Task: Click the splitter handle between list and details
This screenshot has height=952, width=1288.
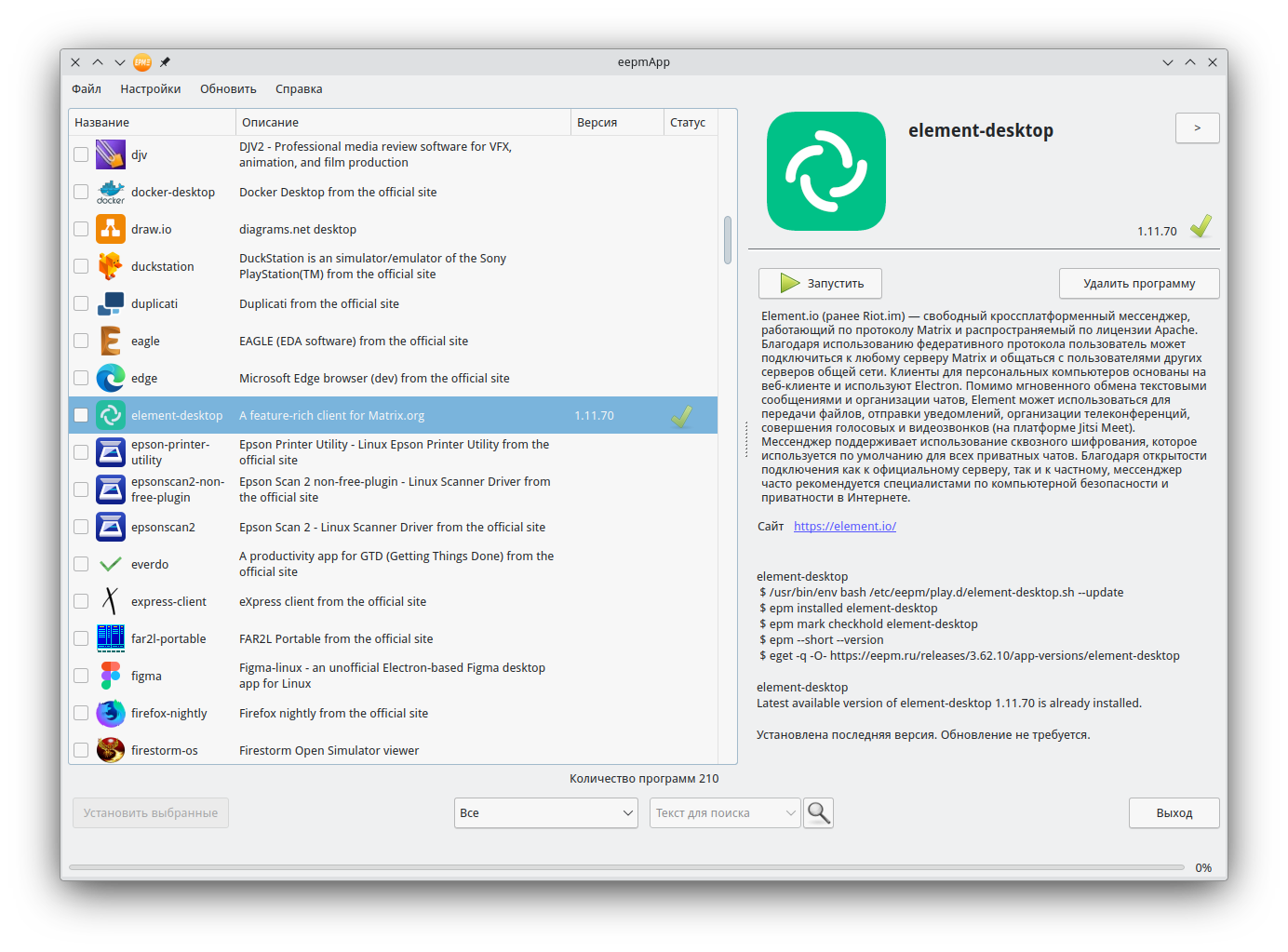Action: (745, 439)
